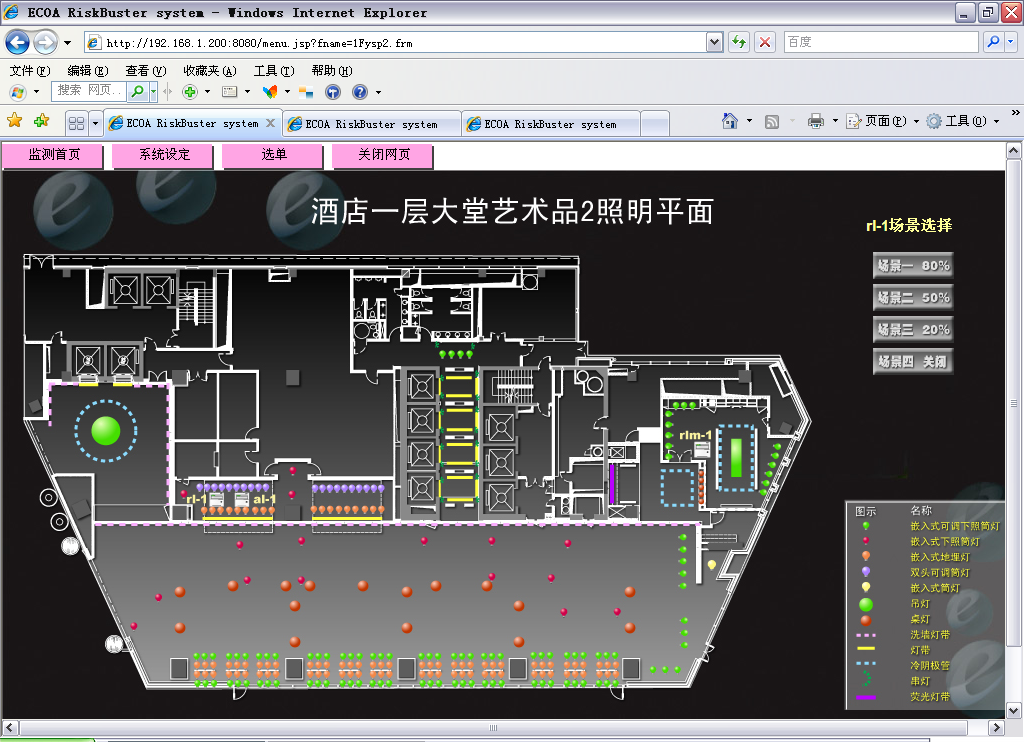Image resolution: width=1024 pixels, height=742 pixels.
Task: Open the Quick Tabs grid icon
Action: 76,123
